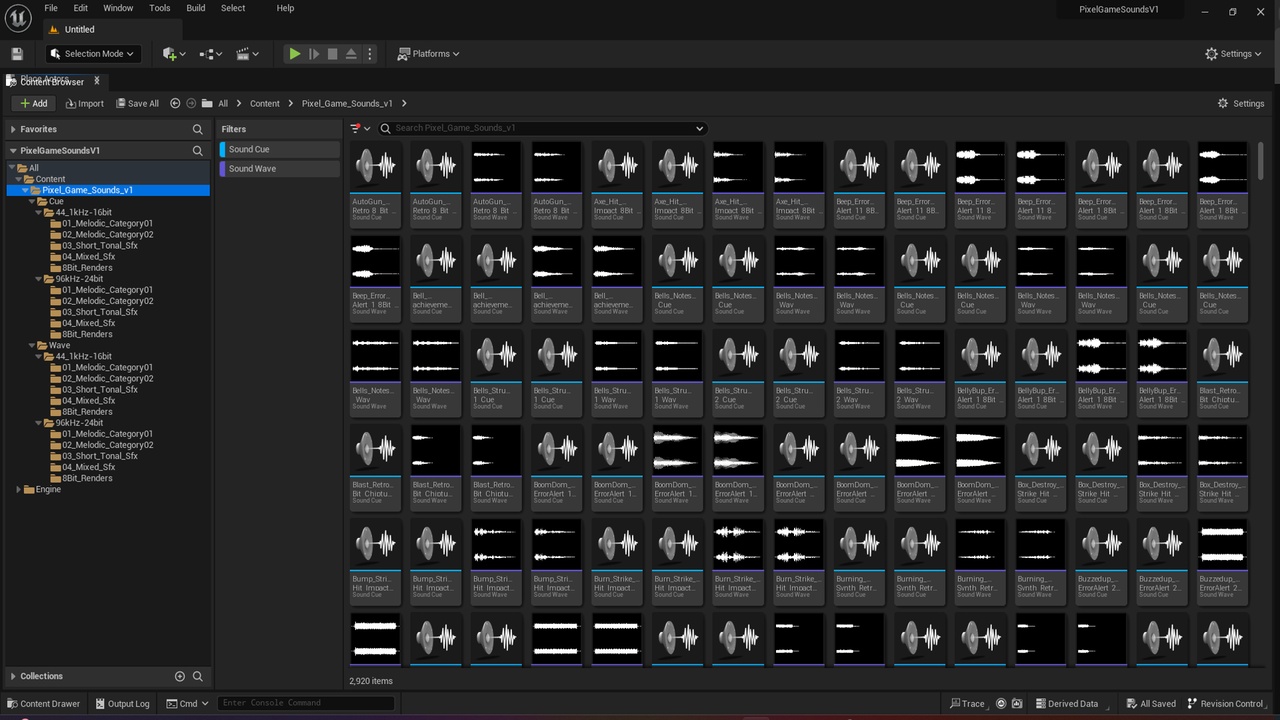Click the save level disk icon
The width and height of the screenshot is (1280, 720).
point(17,54)
